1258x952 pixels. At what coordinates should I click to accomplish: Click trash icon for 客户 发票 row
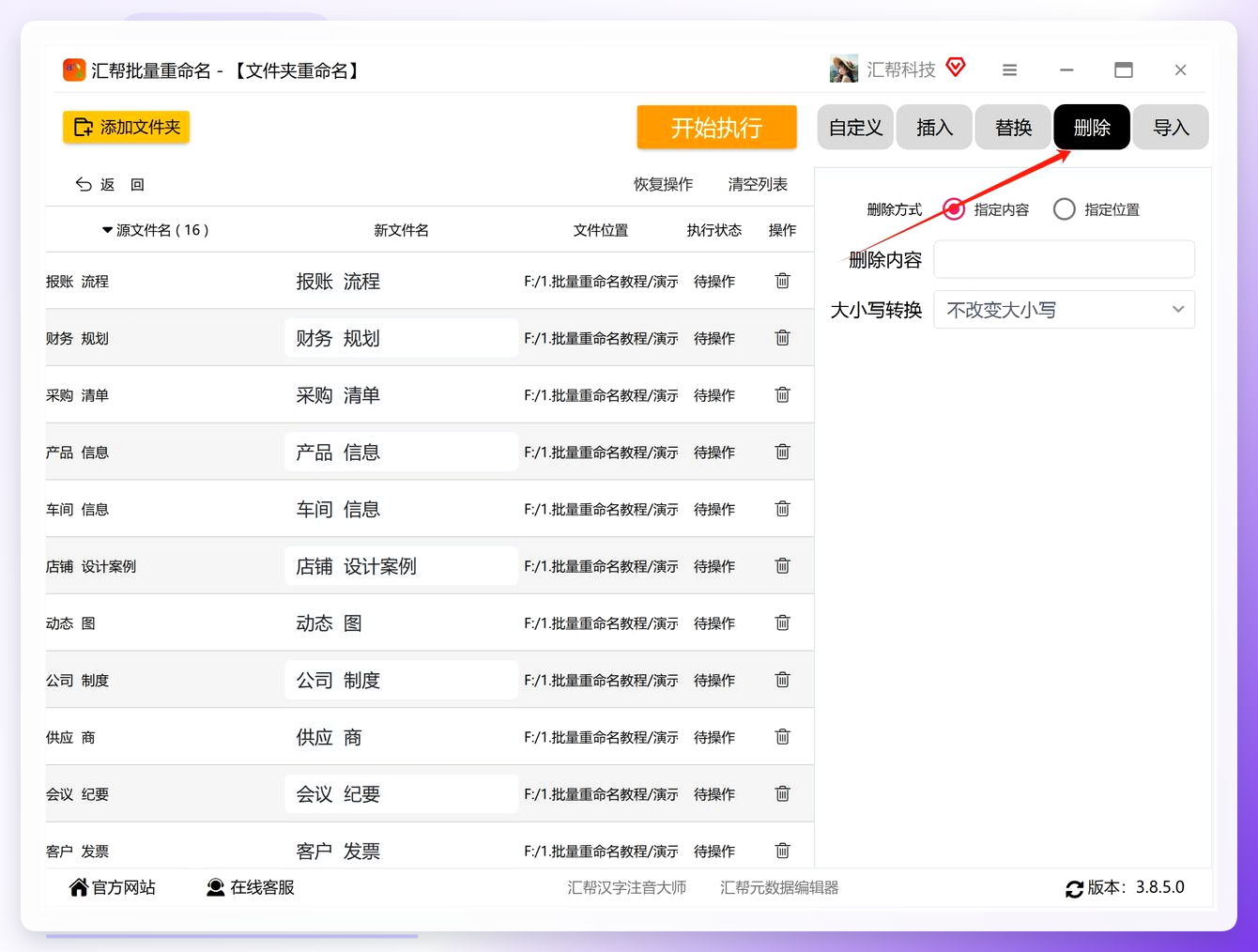click(782, 851)
